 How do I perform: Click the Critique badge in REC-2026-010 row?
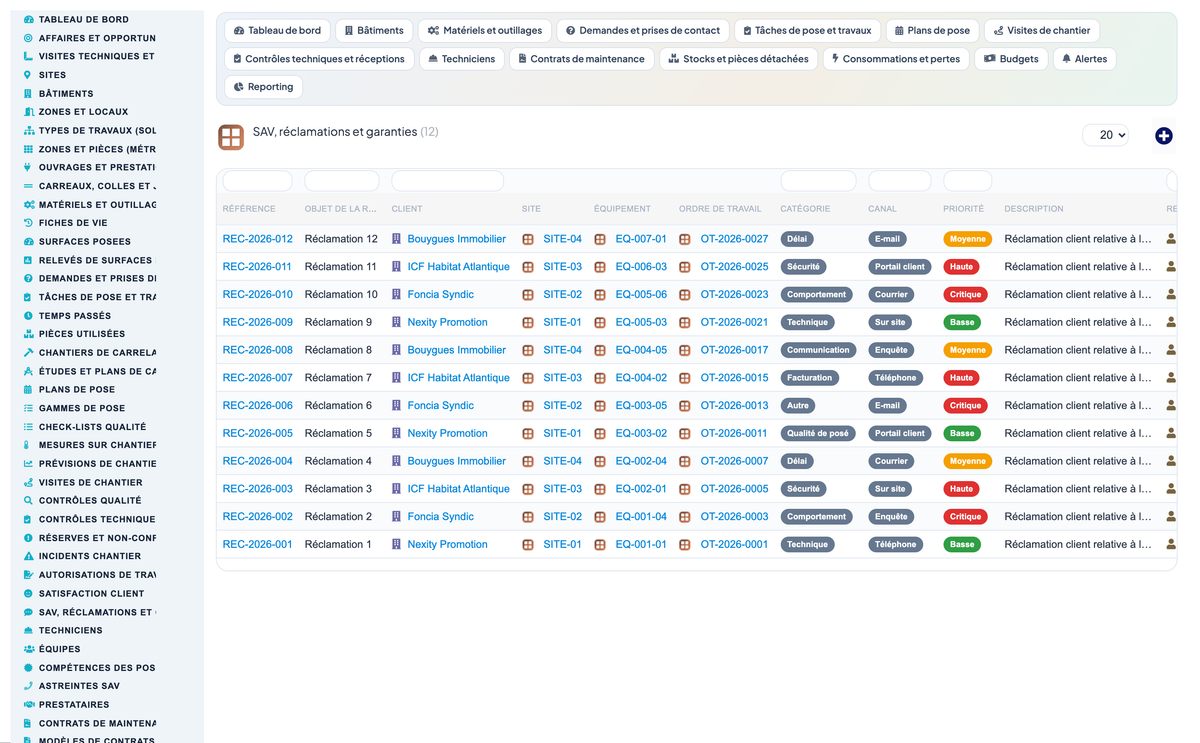pyautogui.click(x=965, y=295)
